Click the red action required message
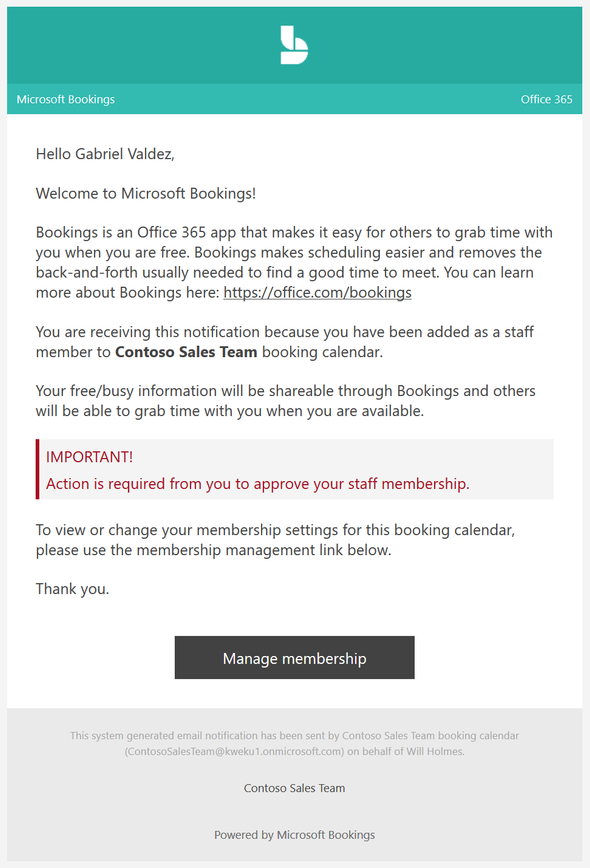This screenshot has height=868, width=590. (x=257, y=484)
